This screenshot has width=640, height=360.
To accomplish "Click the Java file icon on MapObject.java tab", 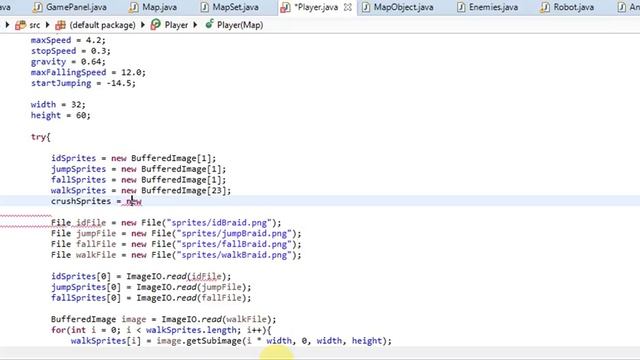I will tap(366, 7).
